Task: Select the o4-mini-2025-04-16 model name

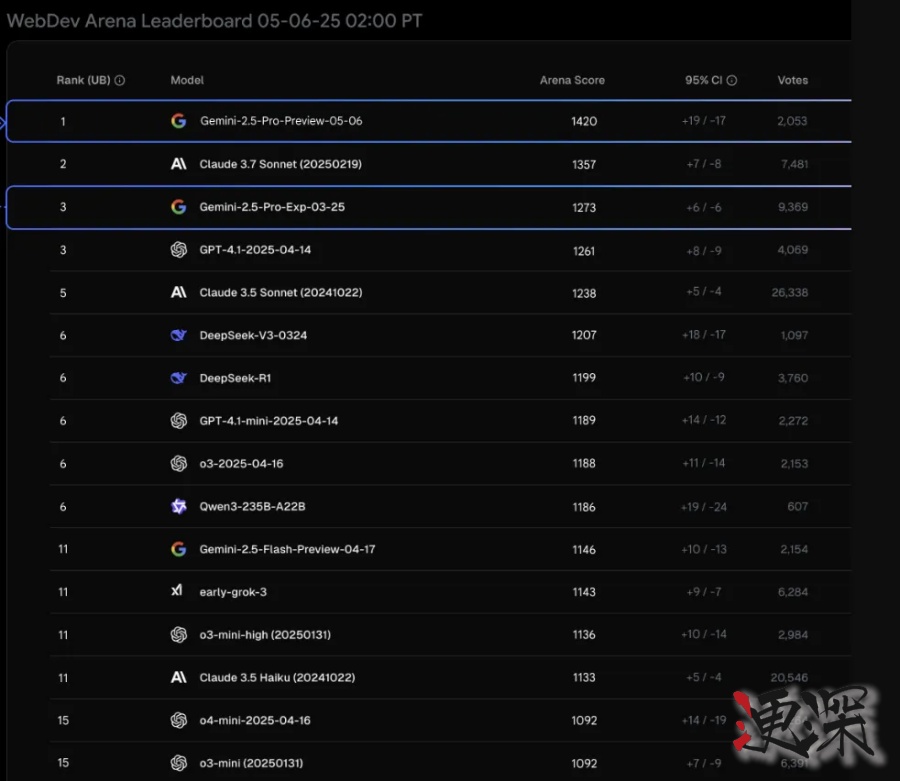Action: pyautogui.click(x=255, y=720)
